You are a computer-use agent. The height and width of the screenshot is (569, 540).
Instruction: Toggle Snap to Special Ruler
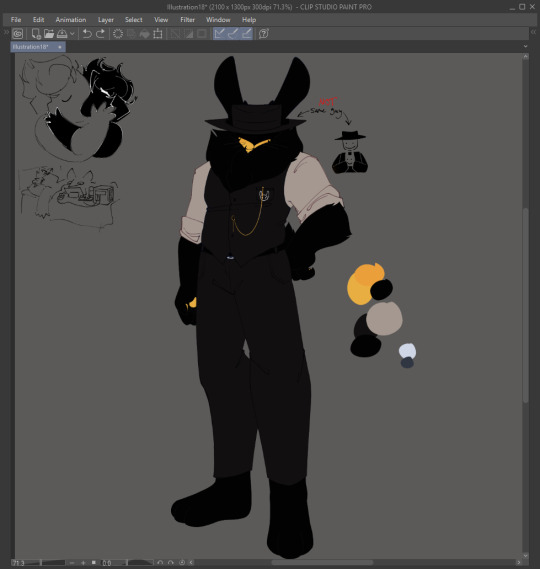click(x=233, y=34)
